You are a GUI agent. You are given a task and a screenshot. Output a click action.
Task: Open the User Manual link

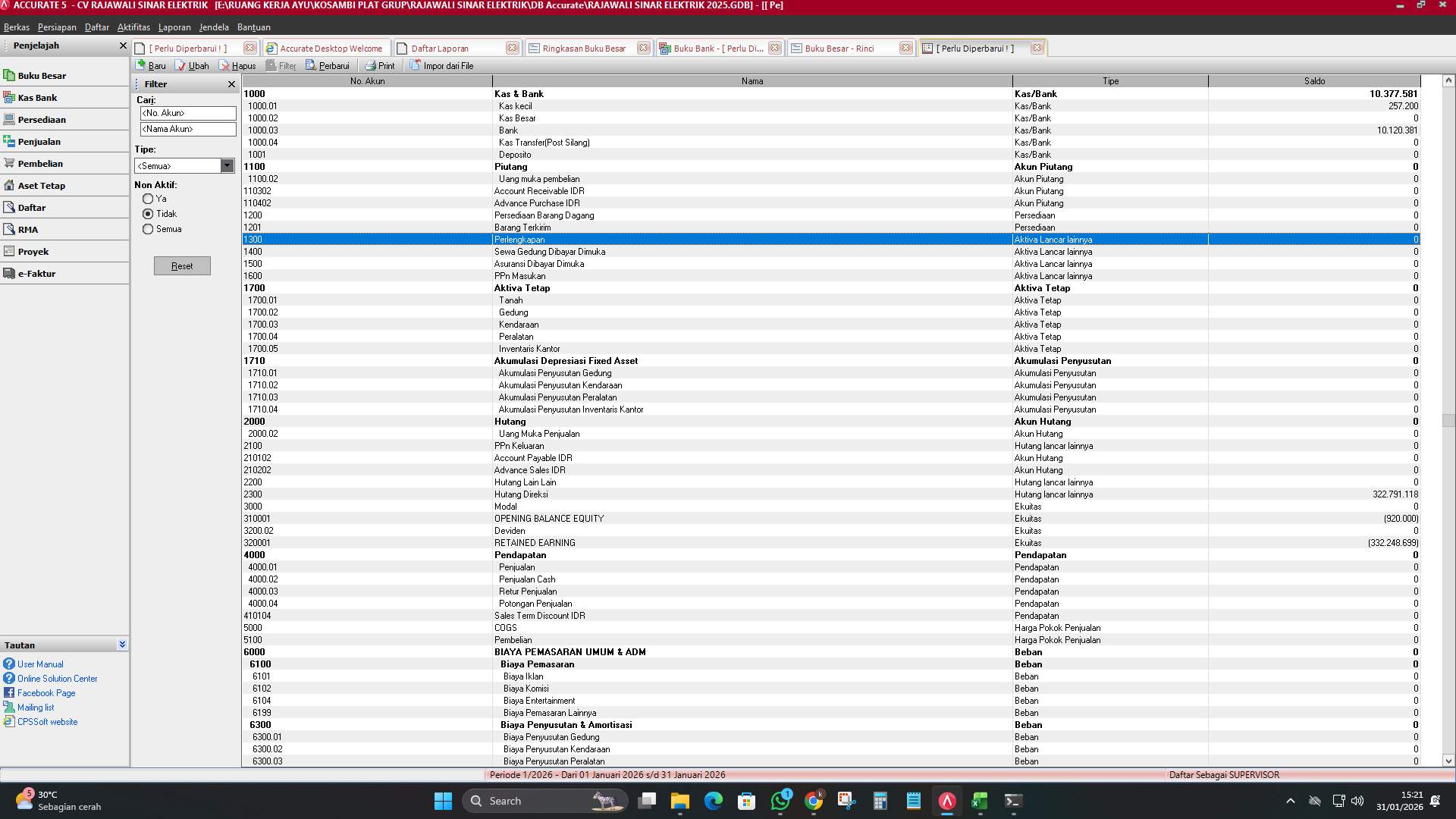click(39, 664)
